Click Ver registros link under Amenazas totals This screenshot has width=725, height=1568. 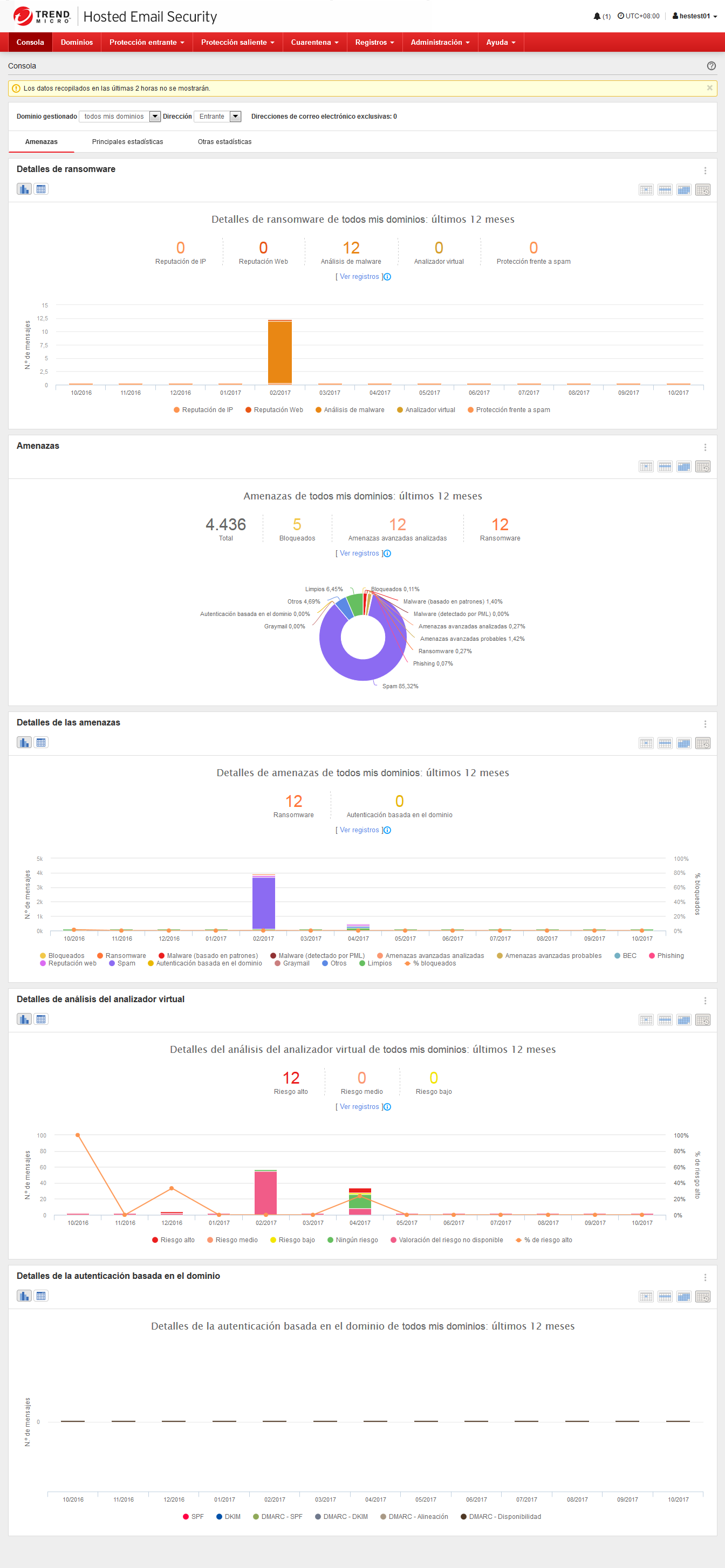pyautogui.click(x=359, y=554)
